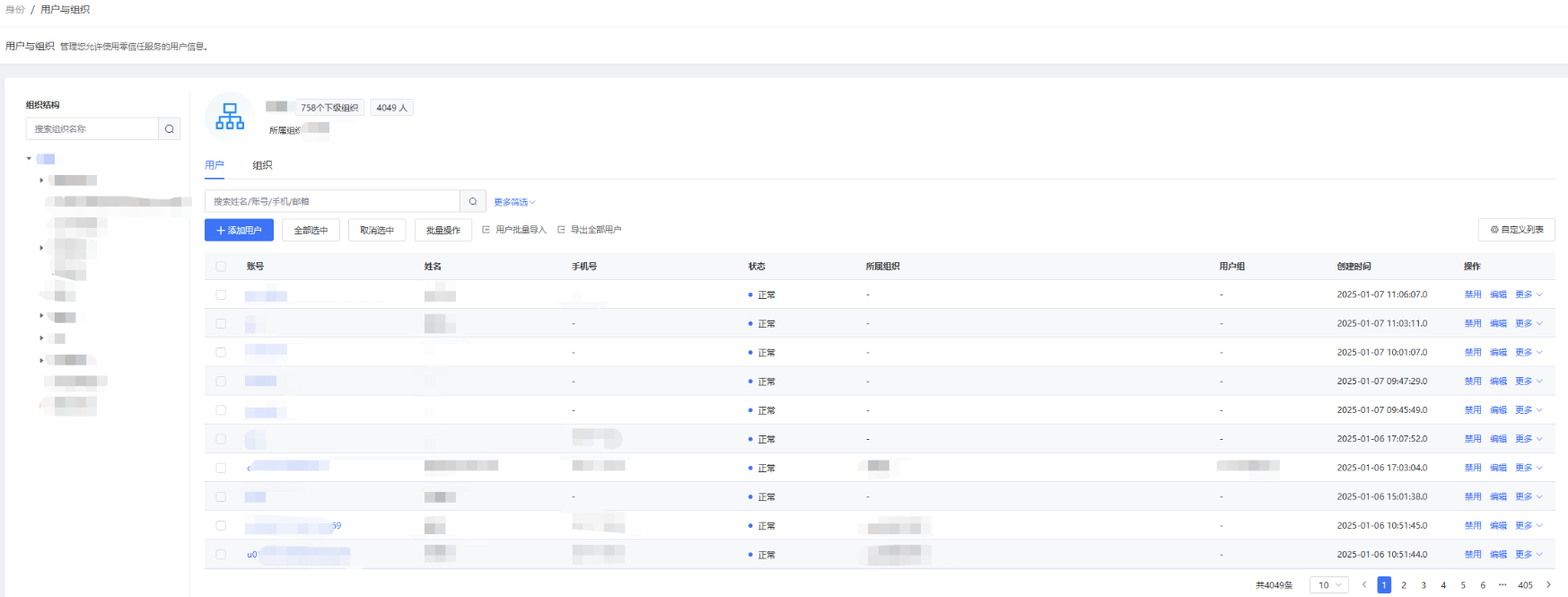Image resolution: width=1568 pixels, height=597 pixels.
Task: Click the 用户批量导入 import icon
Action: pyautogui.click(x=486, y=230)
